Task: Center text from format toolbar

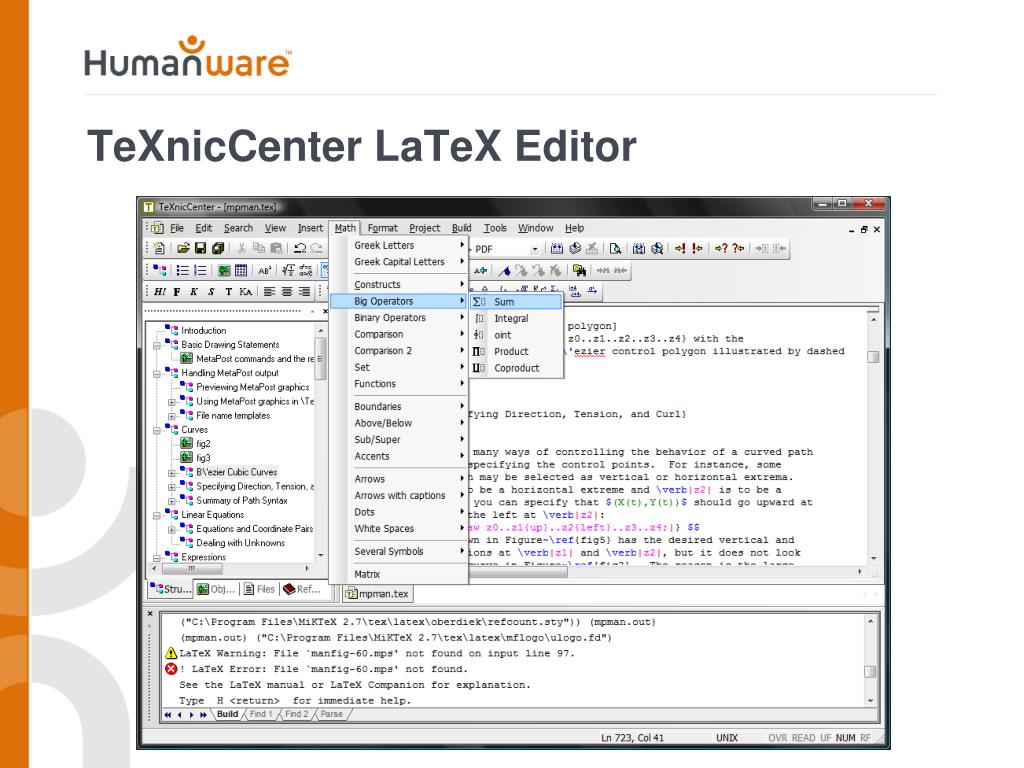Action: click(287, 292)
